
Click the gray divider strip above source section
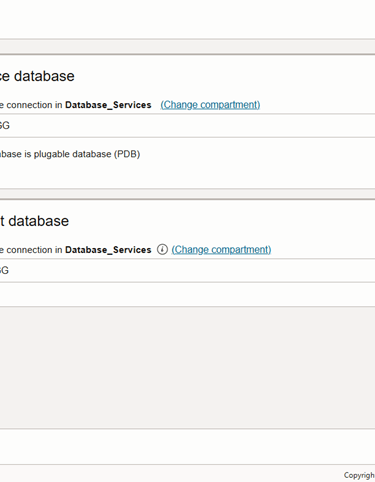coord(187,46)
